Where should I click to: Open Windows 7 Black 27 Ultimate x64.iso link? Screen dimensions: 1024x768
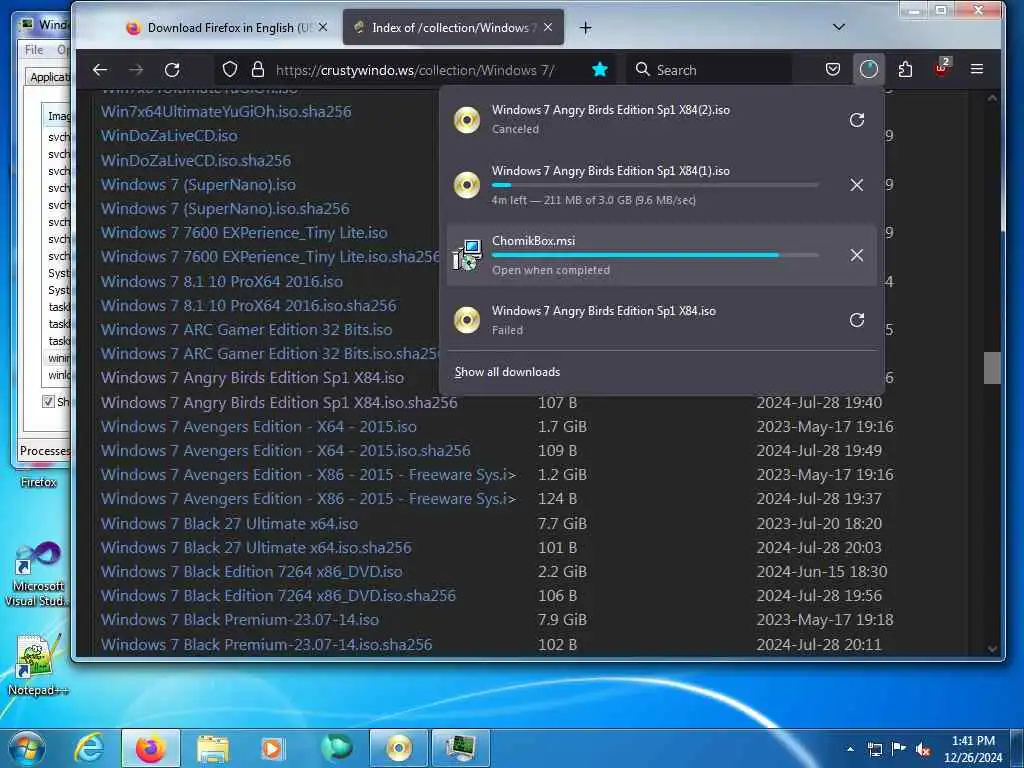point(229,524)
